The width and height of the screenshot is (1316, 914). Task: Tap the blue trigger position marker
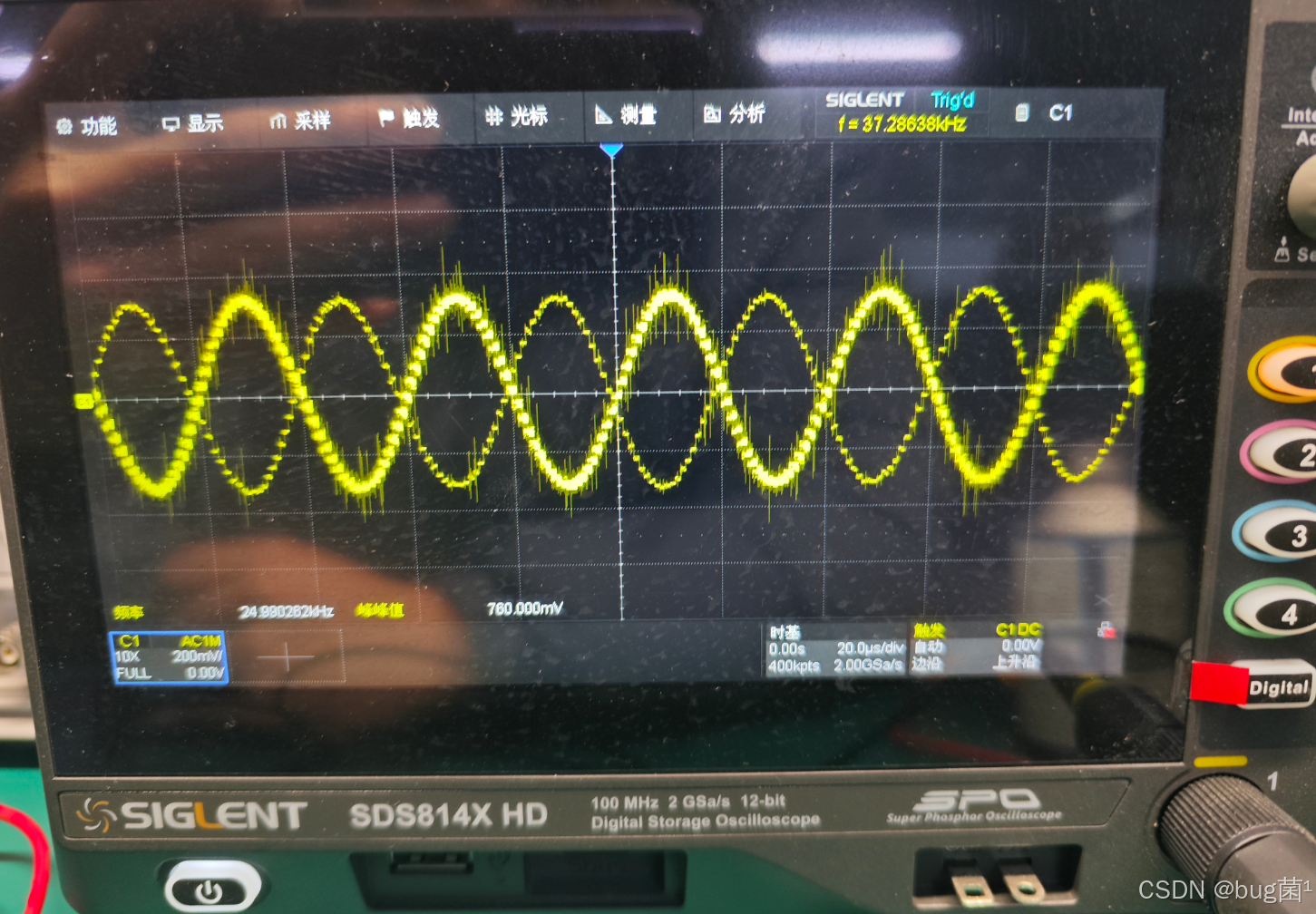point(611,150)
